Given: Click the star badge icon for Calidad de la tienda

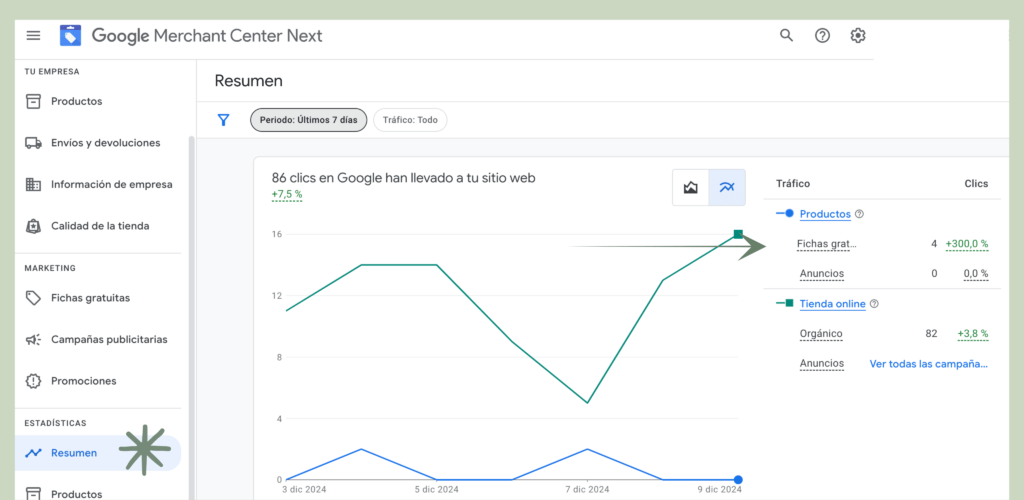Looking at the screenshot, I should (x=33, y=226).
